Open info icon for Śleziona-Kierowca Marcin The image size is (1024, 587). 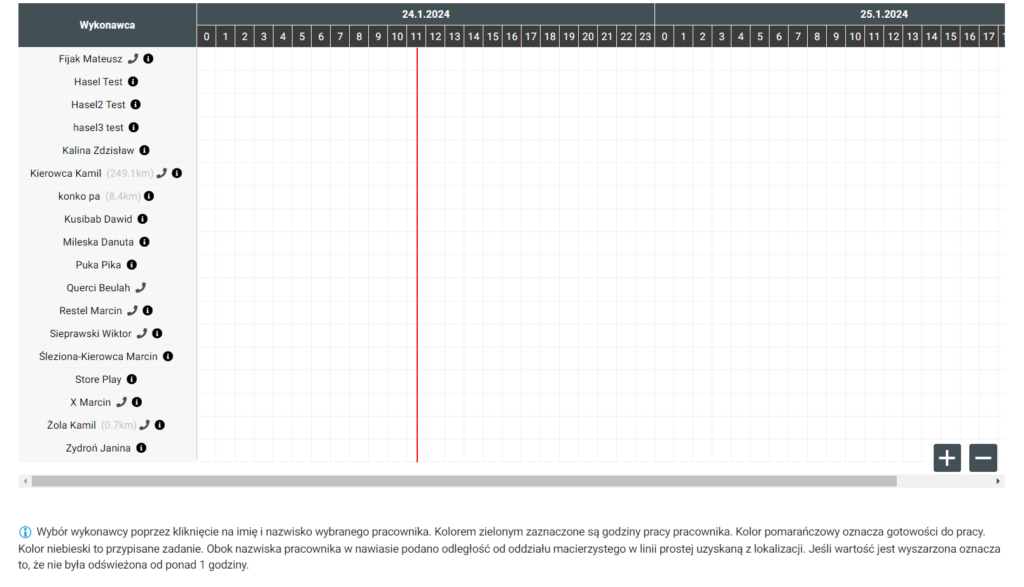(x=168, y=356)
